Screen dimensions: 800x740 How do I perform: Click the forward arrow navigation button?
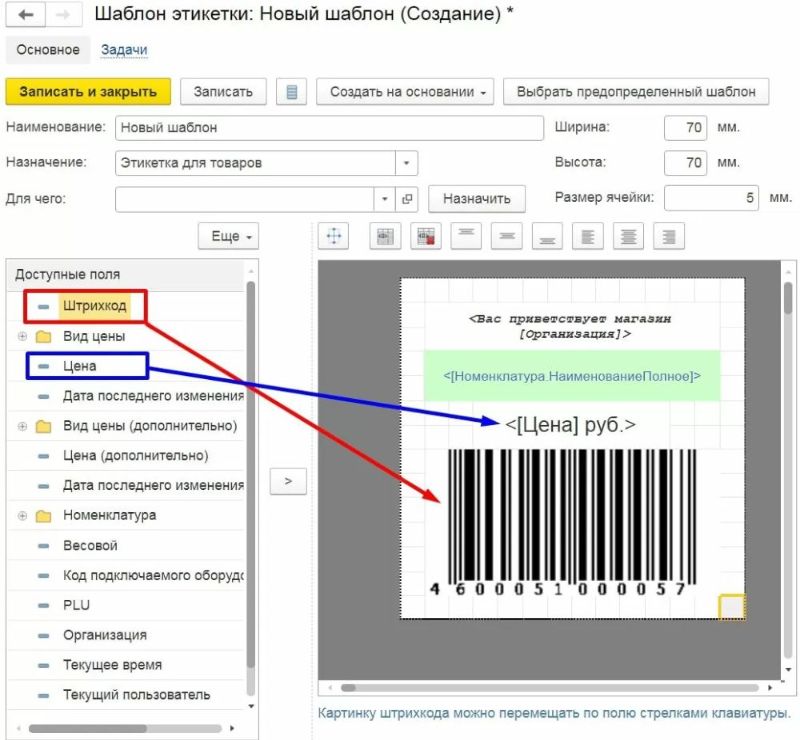click(x=63, y=14)
